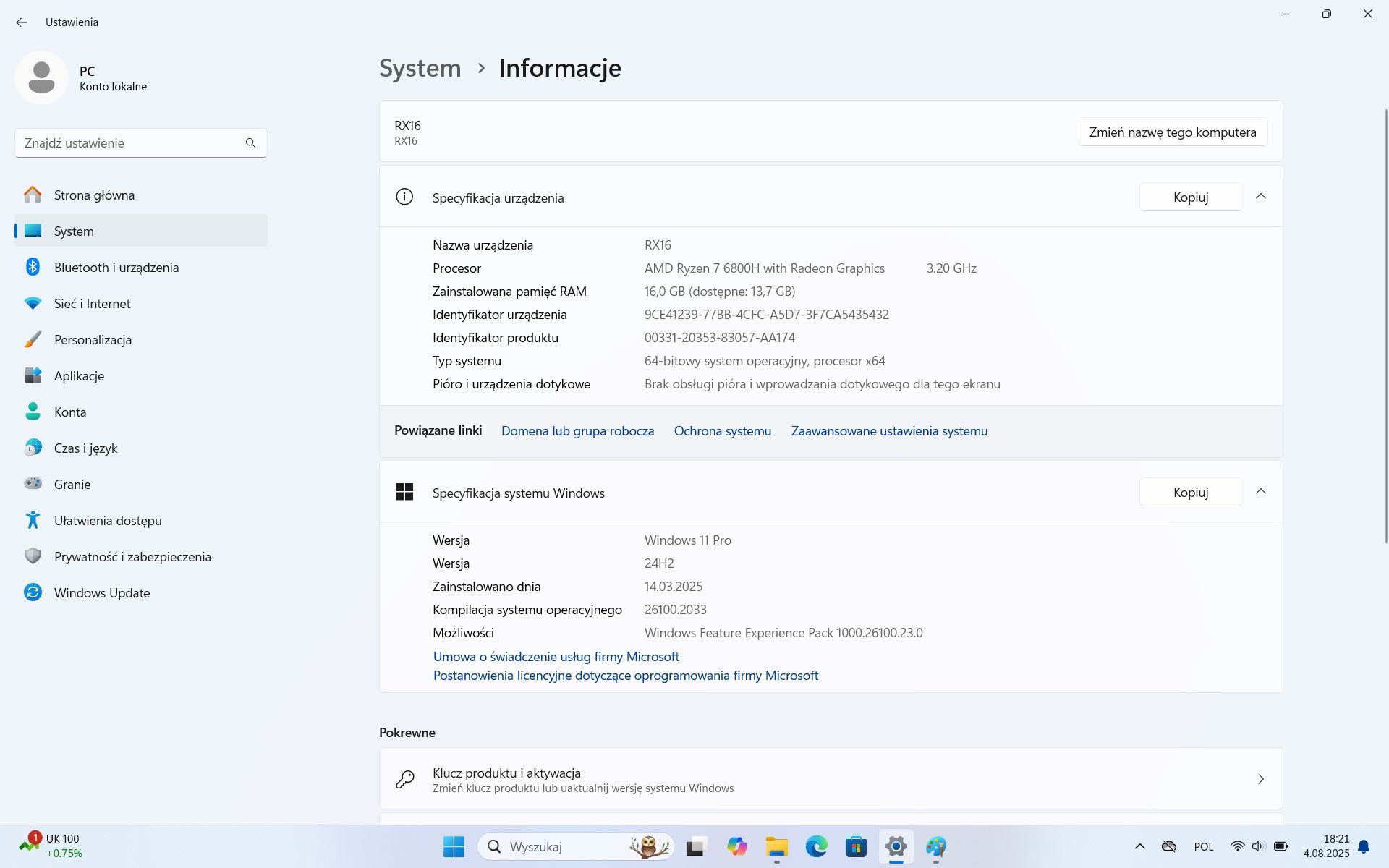Click the key icon of Klucz produktu
The width and height of the screenshot is (1389, 868).
[x=404, y=779]
